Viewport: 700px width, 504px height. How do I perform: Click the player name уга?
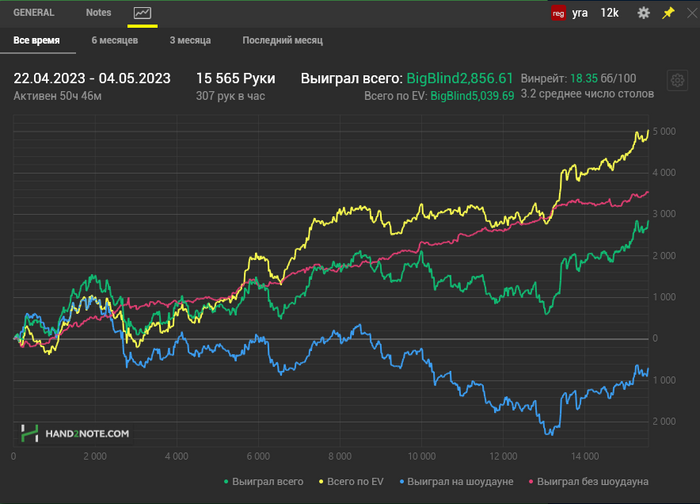click(x=580, y=13)
